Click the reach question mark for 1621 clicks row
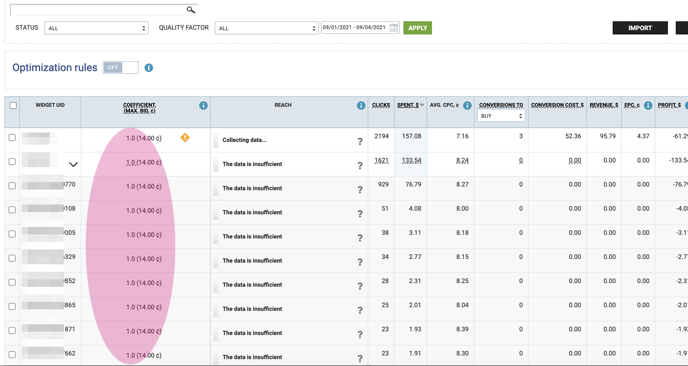 coord(360,165)
